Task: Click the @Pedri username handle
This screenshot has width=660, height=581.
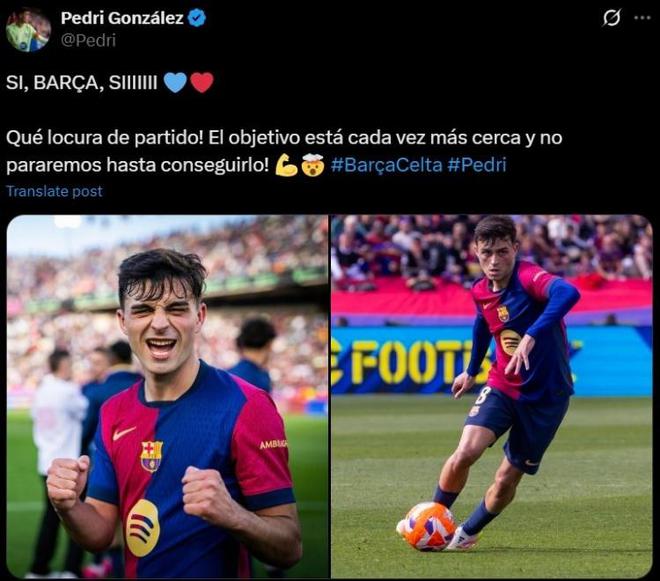Action: click(x=88, y=40)
